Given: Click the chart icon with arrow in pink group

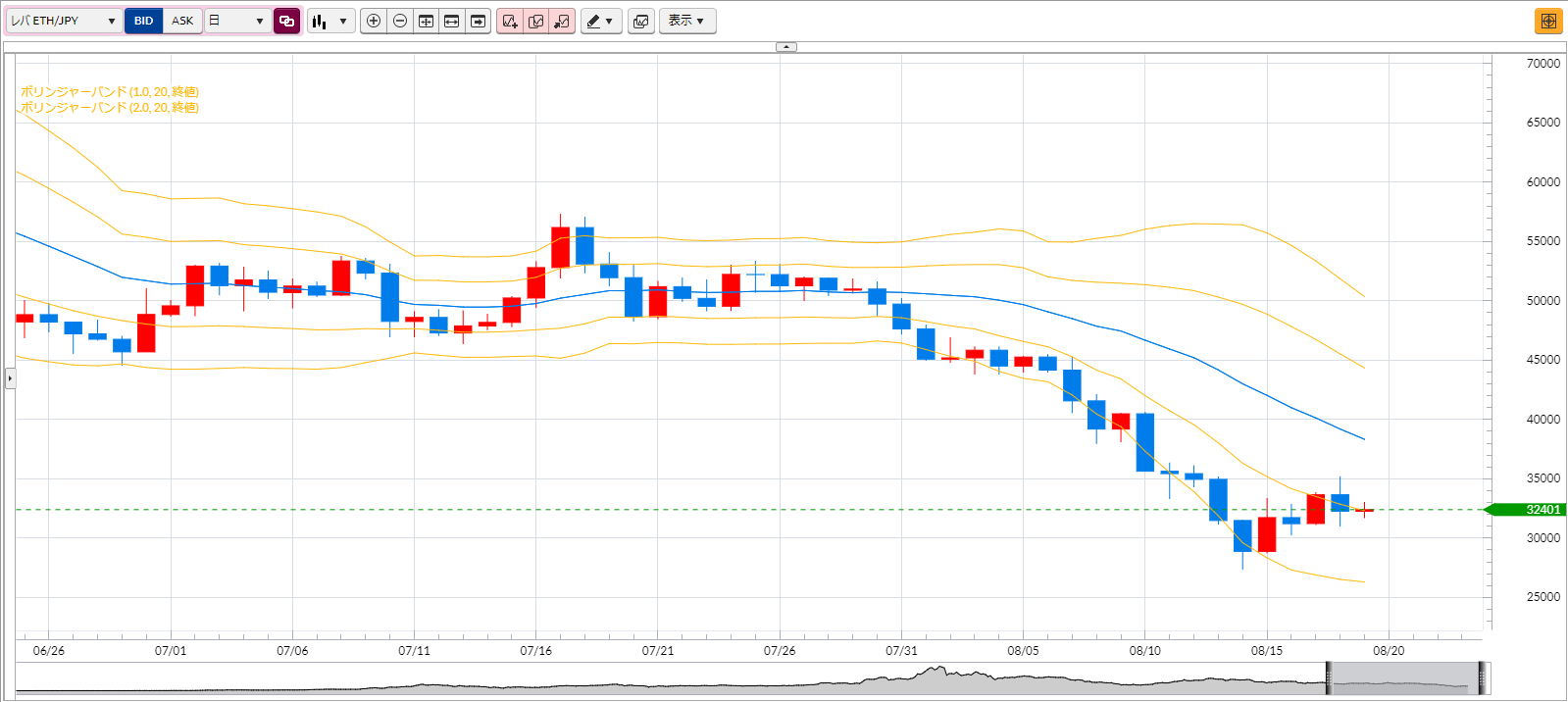Looking at the screenshot, I should pyautogui.click(x=562, y=21).
